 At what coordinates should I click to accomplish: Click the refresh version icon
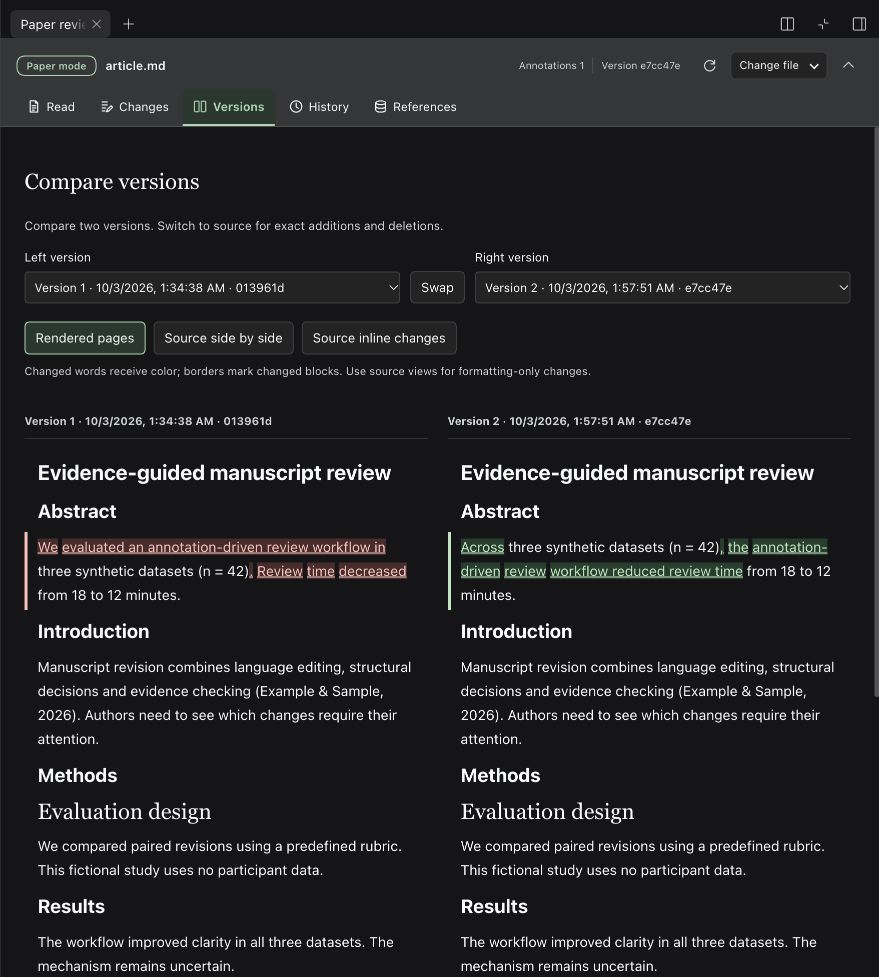pos(710,65)
